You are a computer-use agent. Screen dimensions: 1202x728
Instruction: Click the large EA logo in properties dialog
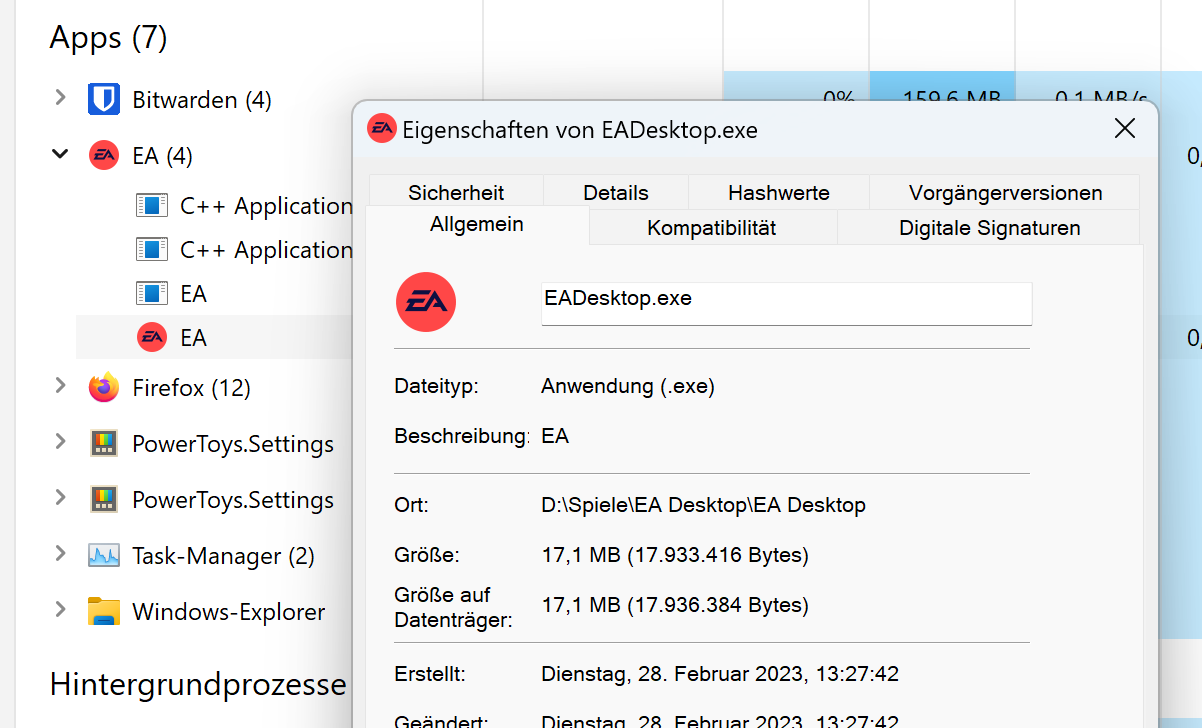coord(426,302)
